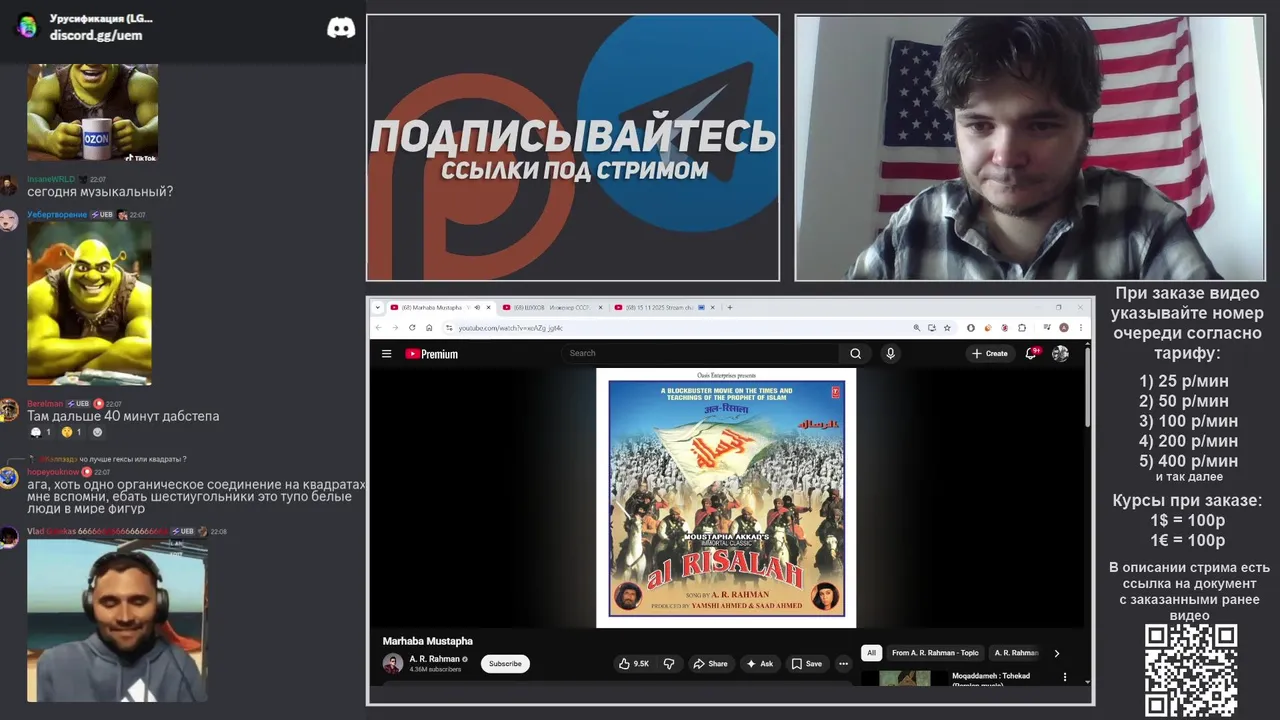Screen dimensions: 1280x720
Task: Open the Create video menu
Action: [x=990, y=353]
